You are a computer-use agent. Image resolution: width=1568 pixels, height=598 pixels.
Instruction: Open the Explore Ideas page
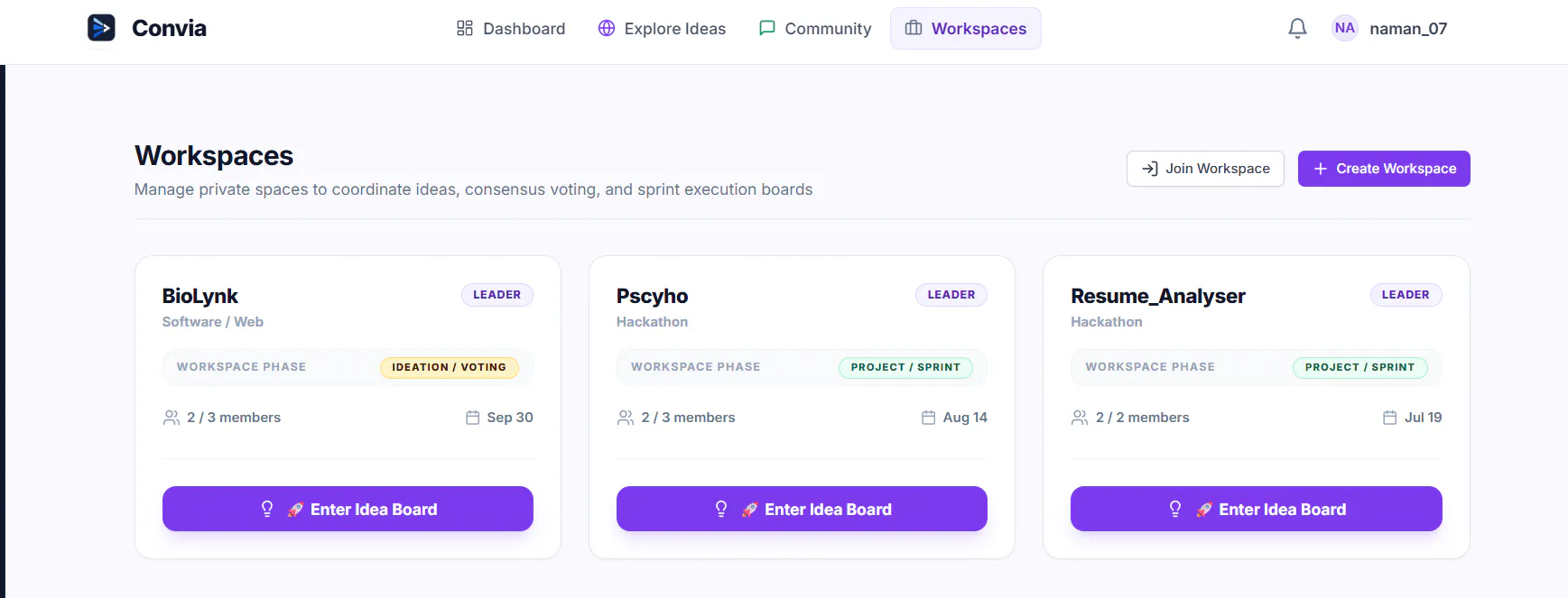pos(662,29)
